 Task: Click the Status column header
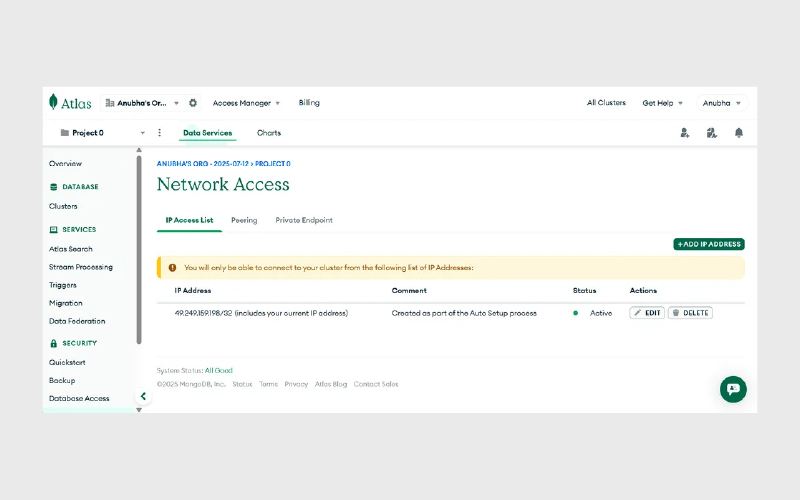tap(585, 290)
